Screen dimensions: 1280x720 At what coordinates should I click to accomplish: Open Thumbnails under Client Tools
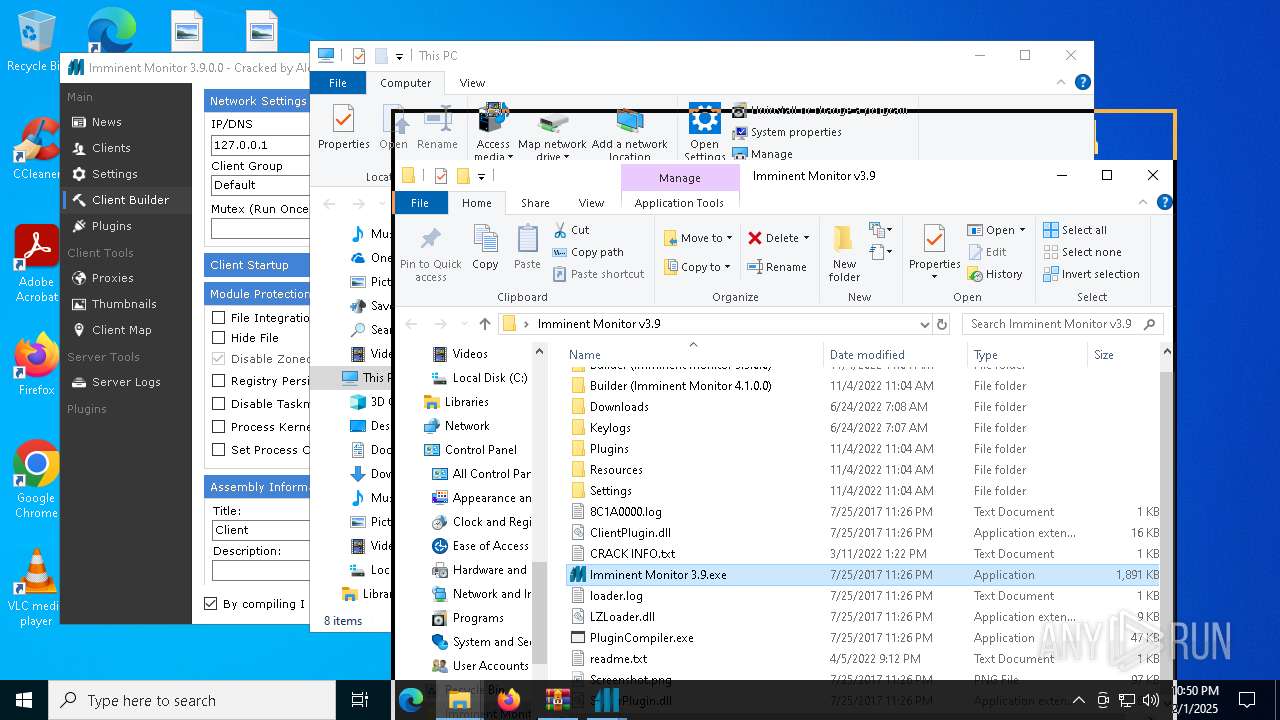click(124, 304)
